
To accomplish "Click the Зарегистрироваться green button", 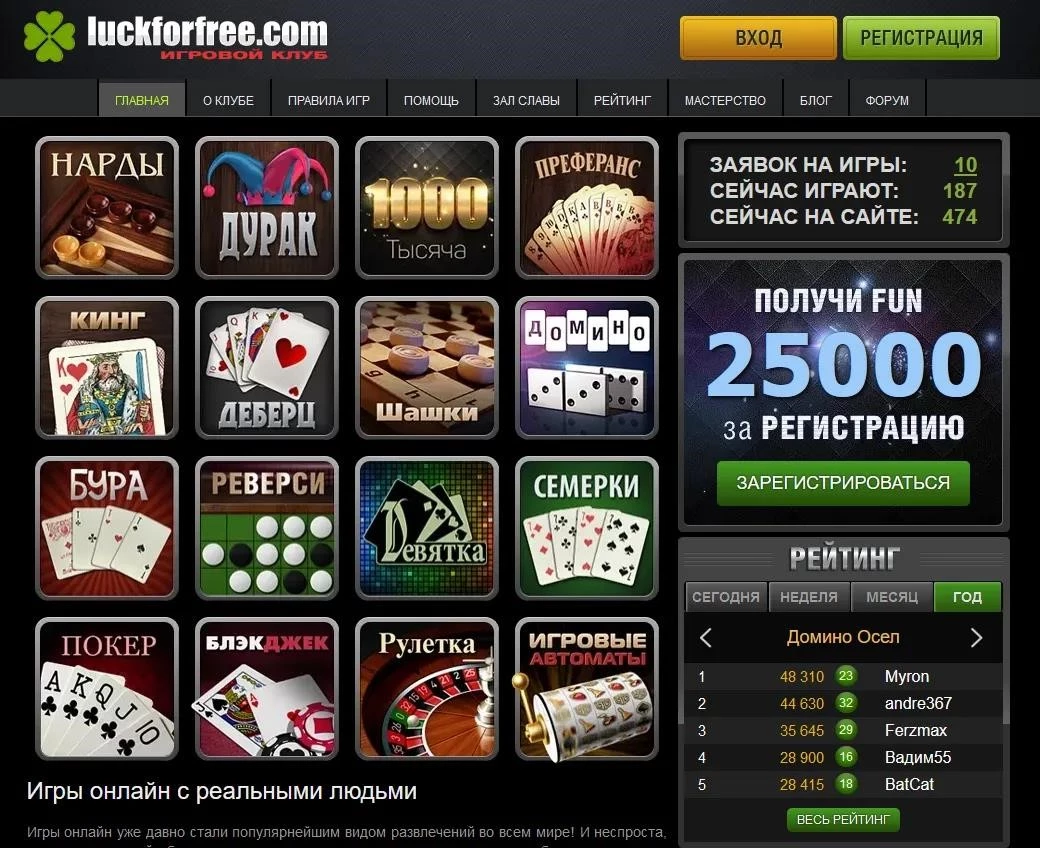I will 843,483.
